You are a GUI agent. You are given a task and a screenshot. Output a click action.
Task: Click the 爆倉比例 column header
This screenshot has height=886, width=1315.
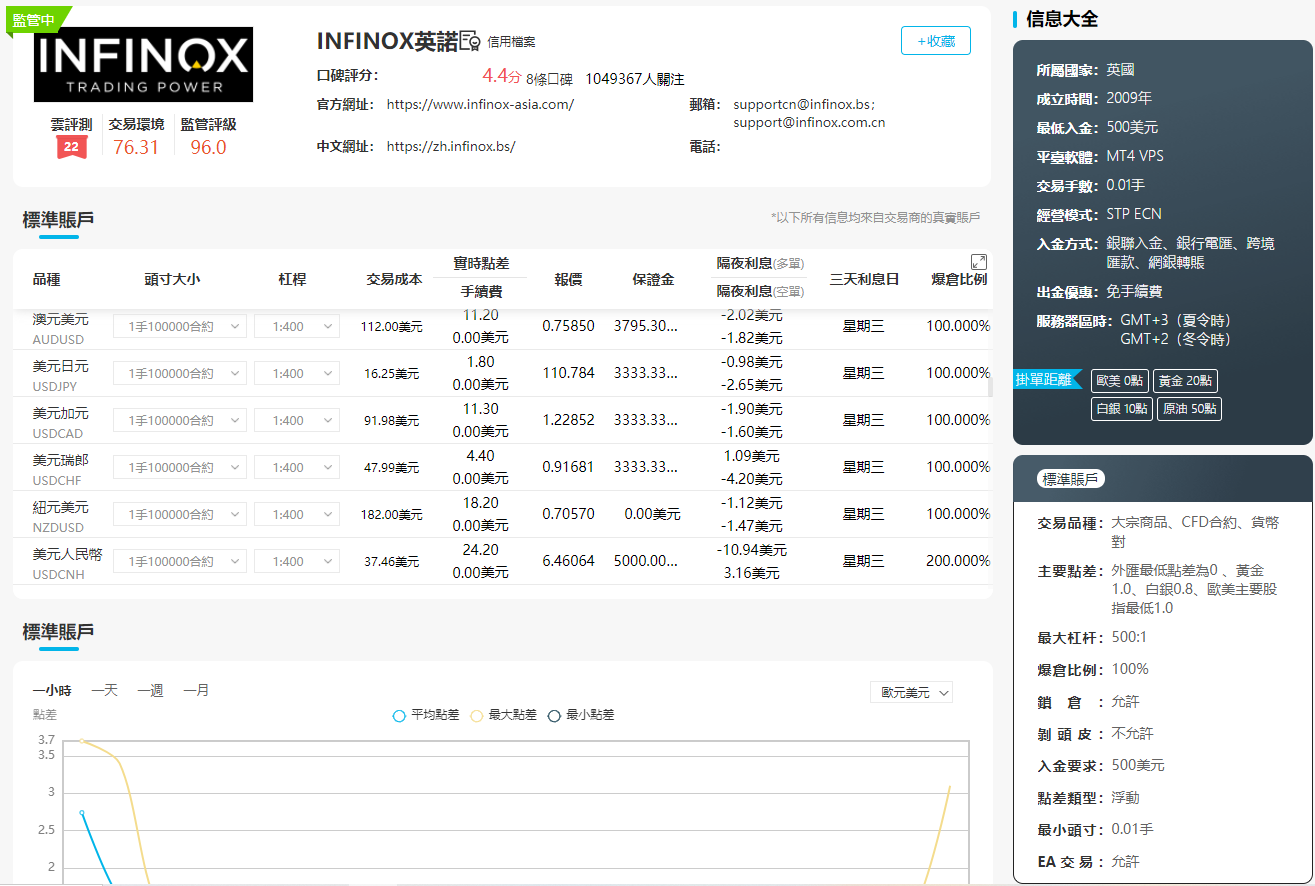[x=959, y=280]
